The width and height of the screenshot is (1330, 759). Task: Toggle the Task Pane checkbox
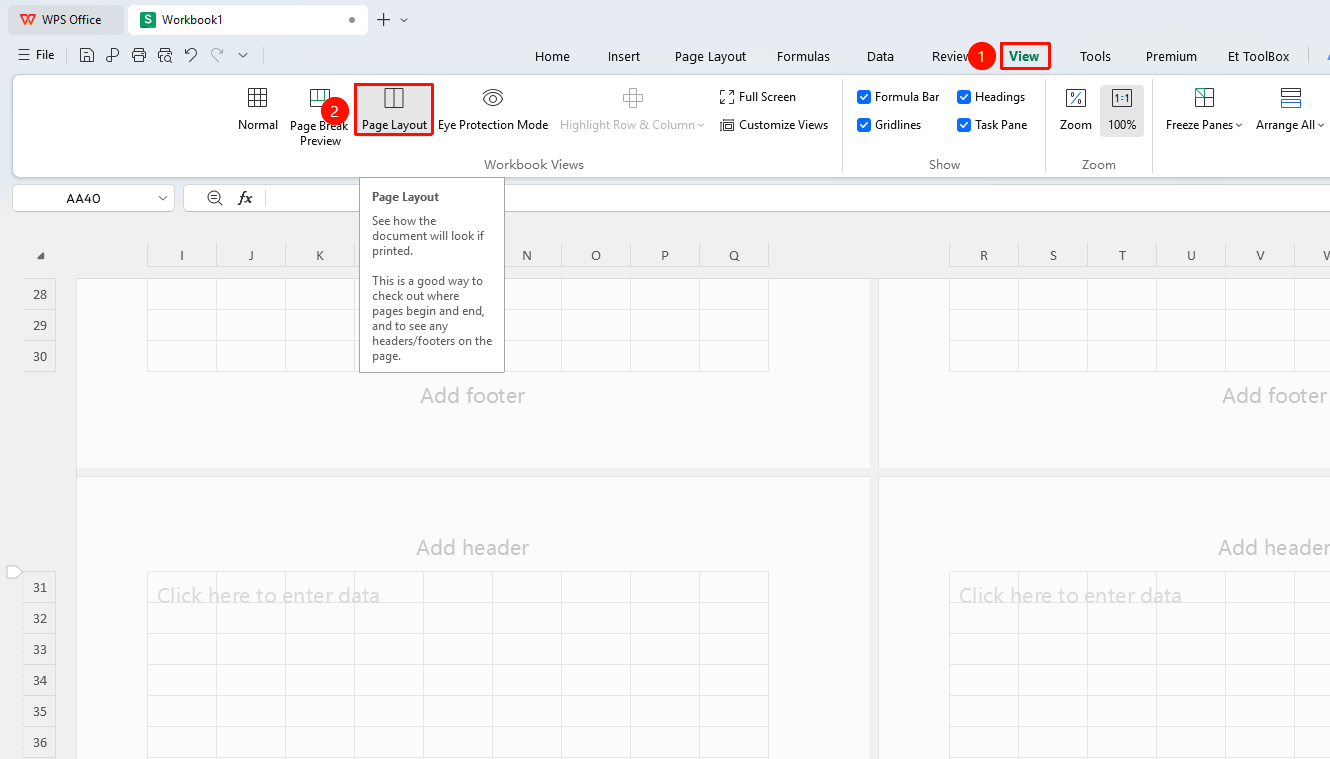click(x=964, y=125)
